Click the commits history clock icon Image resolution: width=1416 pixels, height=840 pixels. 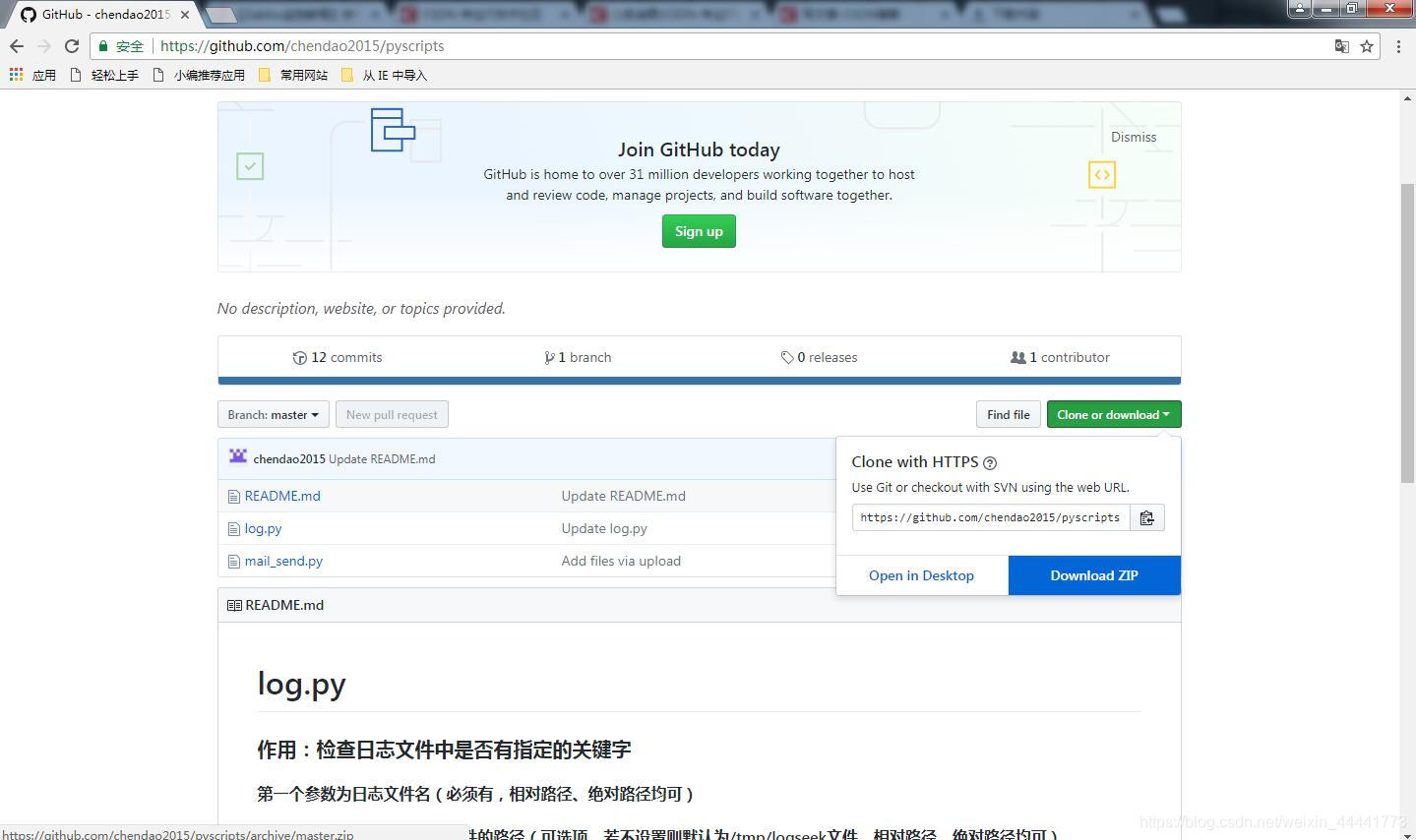(x=299, y=358)
